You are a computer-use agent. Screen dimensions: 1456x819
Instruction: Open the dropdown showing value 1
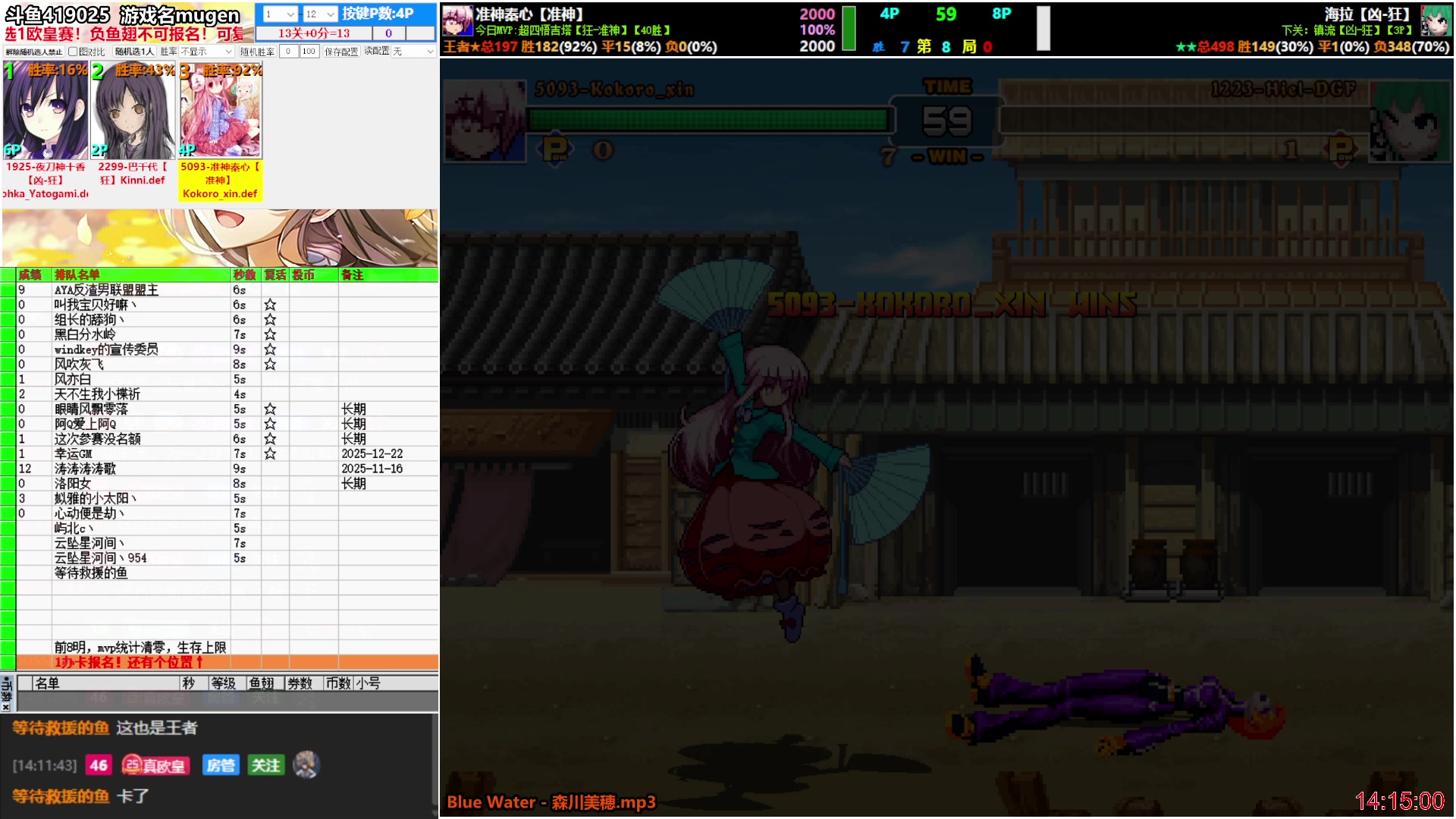pyautogui.click(x=280, y=14)
